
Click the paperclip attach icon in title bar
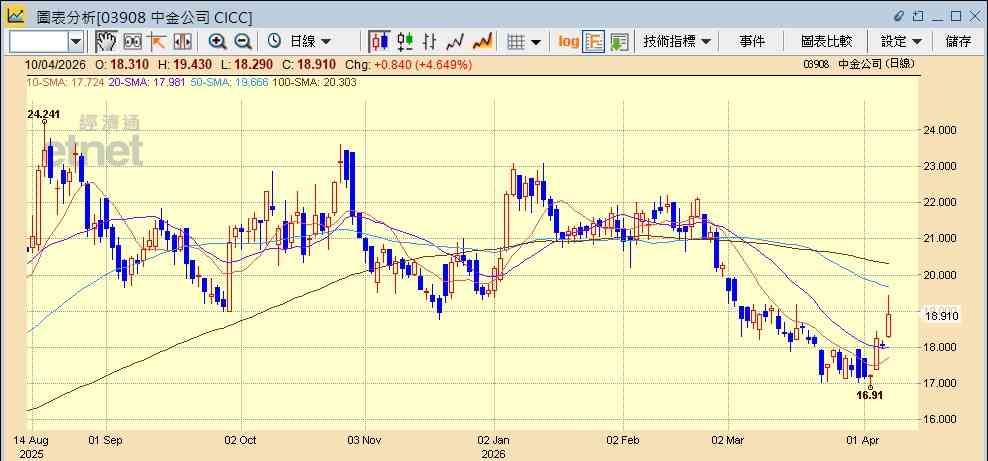click(x=899, y=15)
